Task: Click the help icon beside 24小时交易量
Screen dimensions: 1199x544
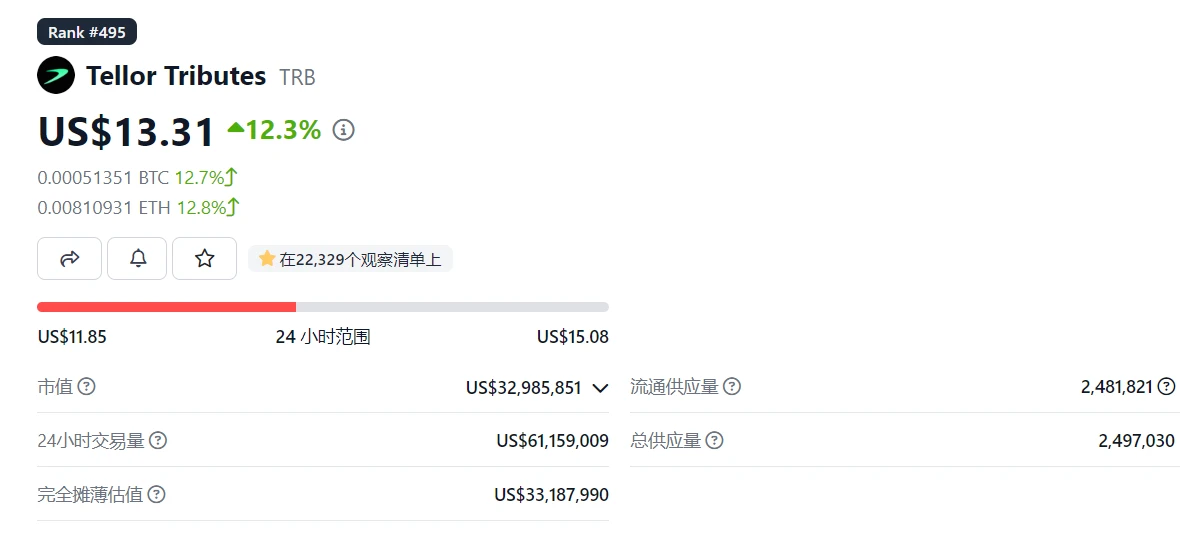Action: coord(158,441)
